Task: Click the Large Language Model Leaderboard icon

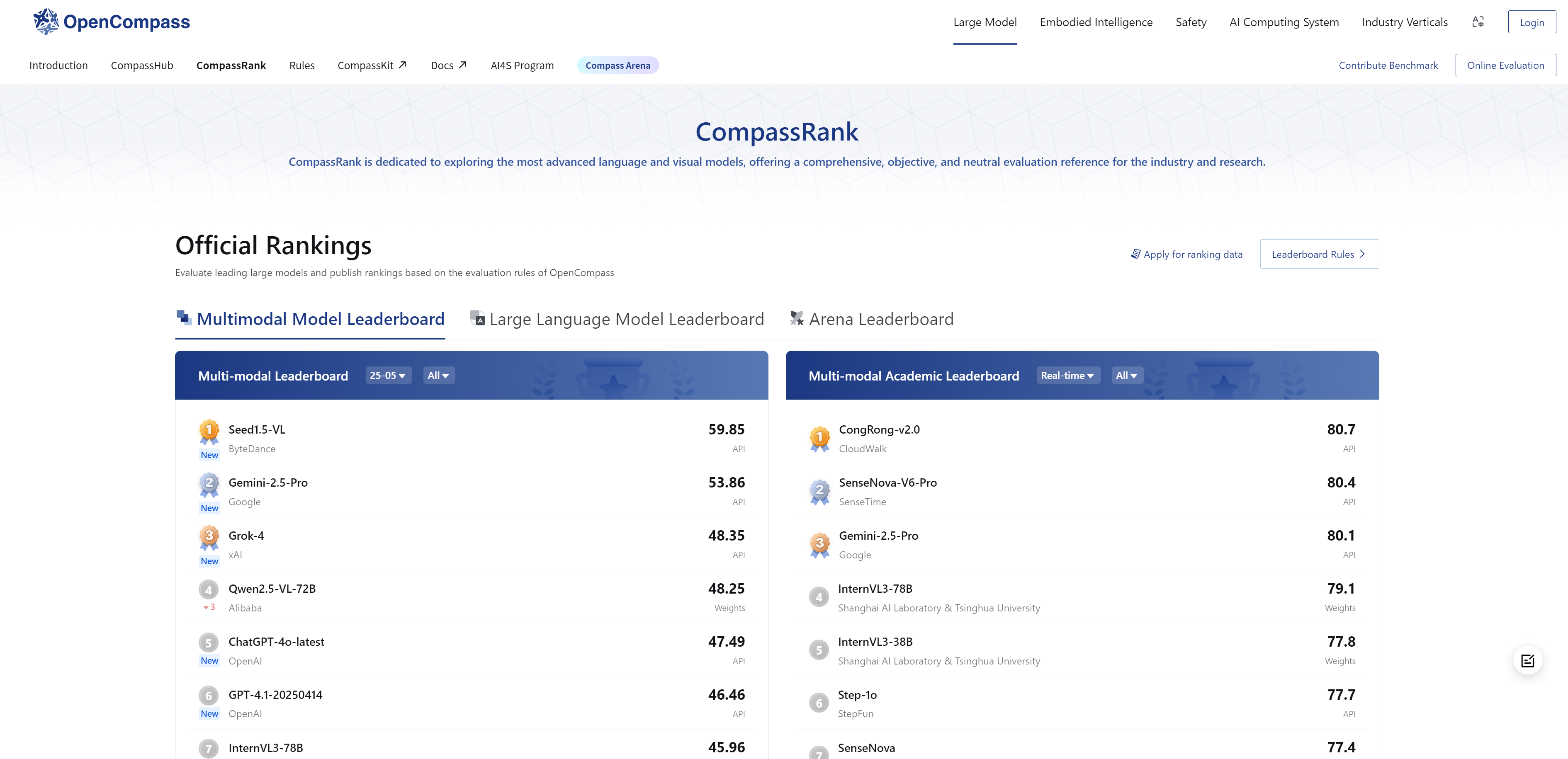Action: (x=477, y=318)
